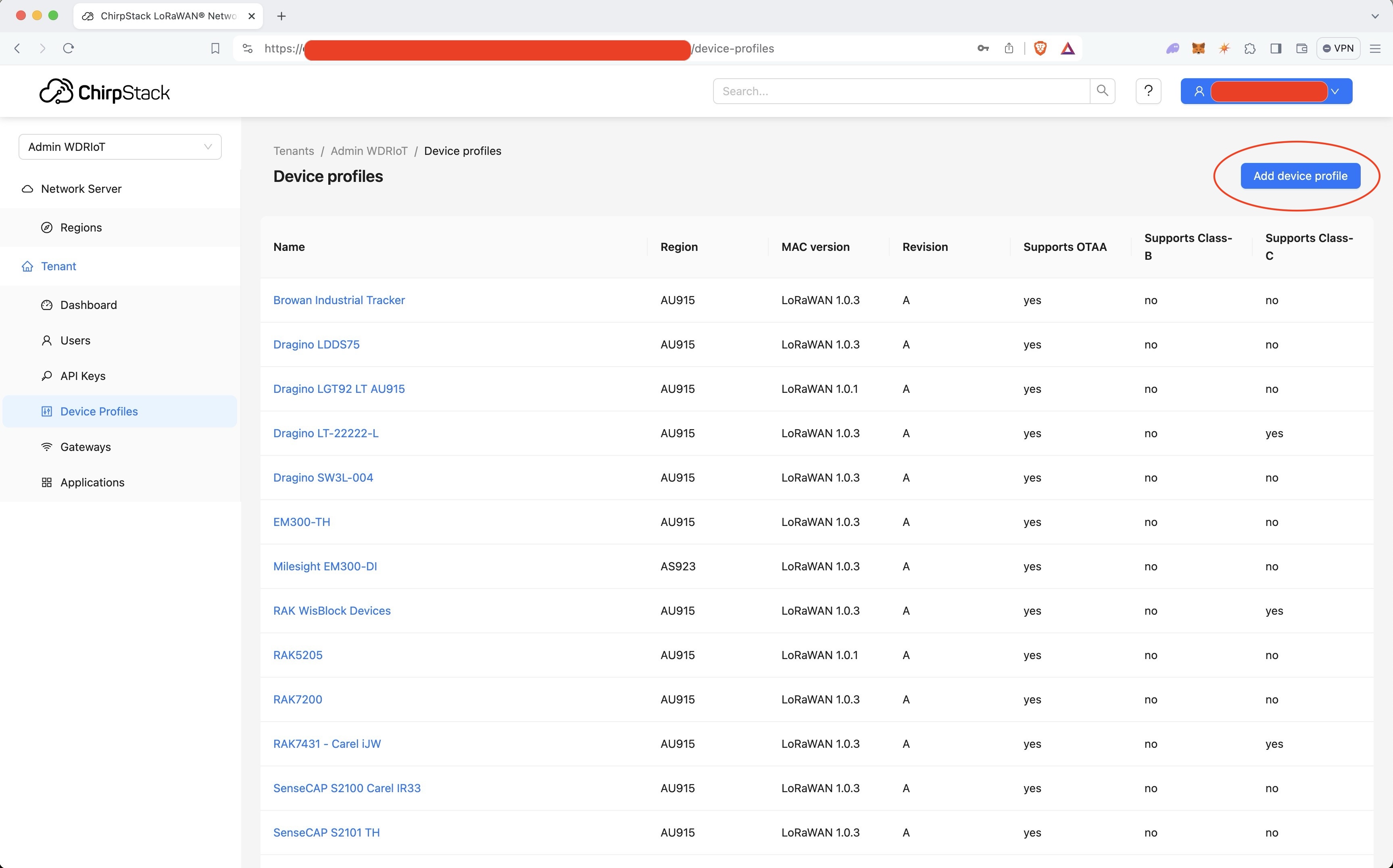Open Applications in the sidebar

tap(92, 482)
